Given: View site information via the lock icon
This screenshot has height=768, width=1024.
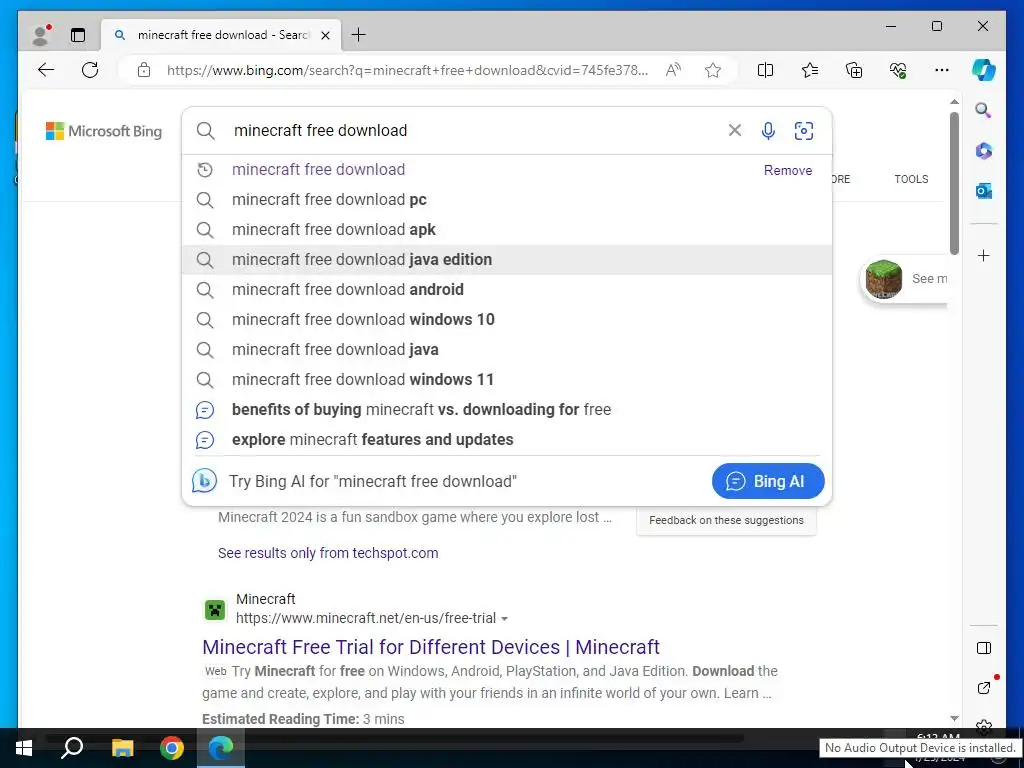Looking at the screenshot, I should click(x=144, y=70).
